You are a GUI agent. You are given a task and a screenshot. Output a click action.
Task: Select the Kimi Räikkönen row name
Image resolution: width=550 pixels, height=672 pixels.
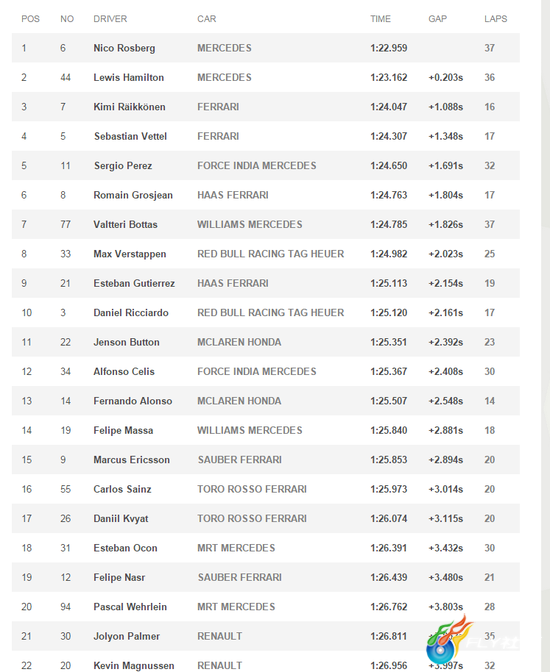(x=129, y=107)
